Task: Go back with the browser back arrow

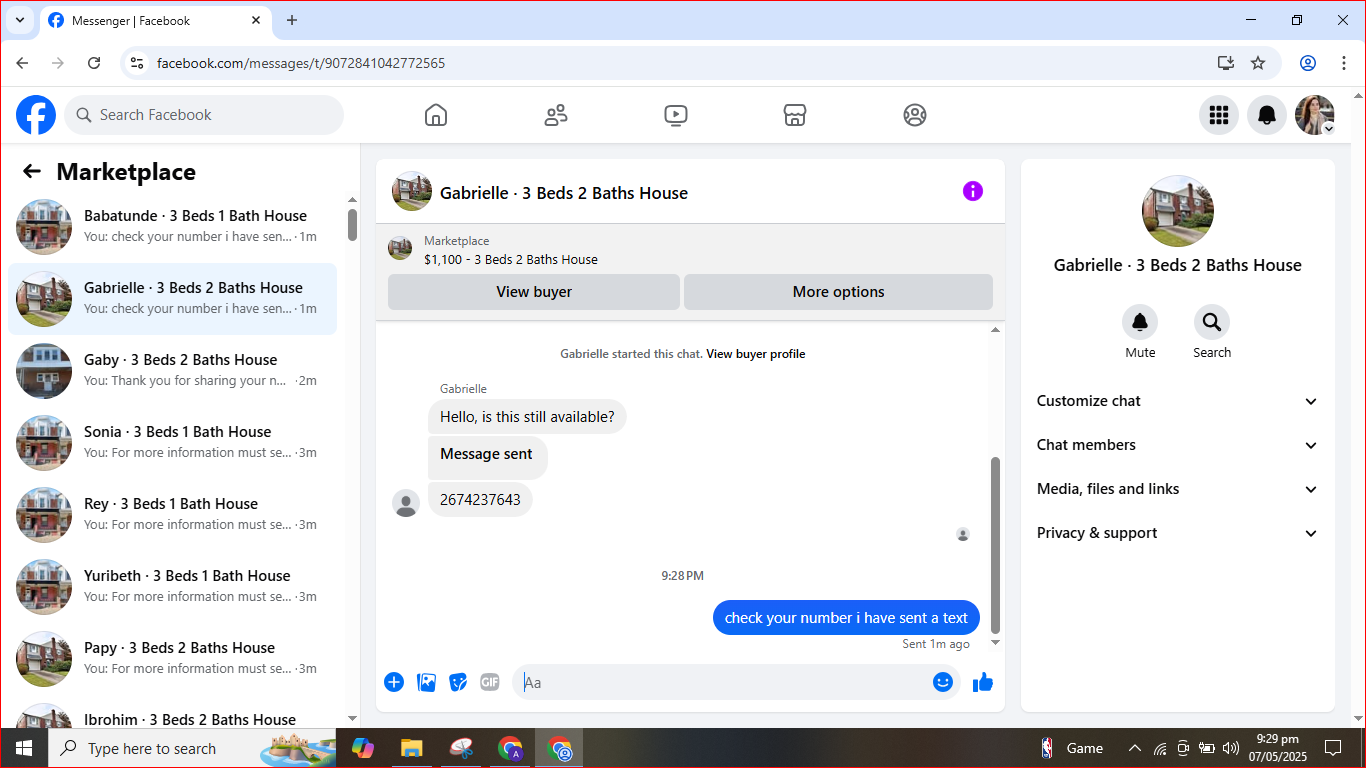Action: click(x=22, y=63)
